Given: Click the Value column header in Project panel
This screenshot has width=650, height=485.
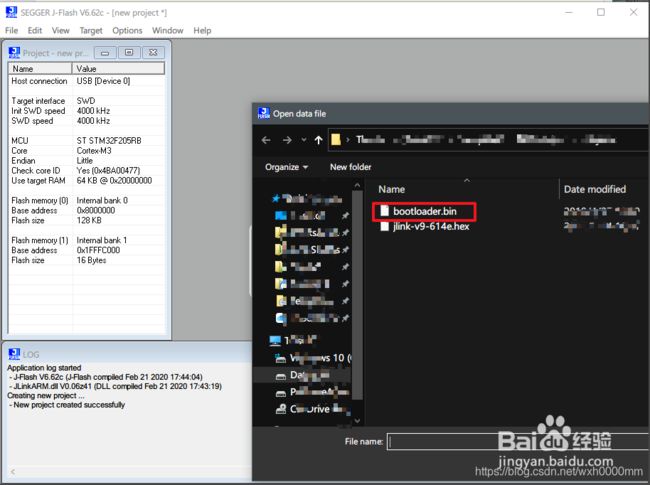Looking at the screenshot, I should (118, 69).
